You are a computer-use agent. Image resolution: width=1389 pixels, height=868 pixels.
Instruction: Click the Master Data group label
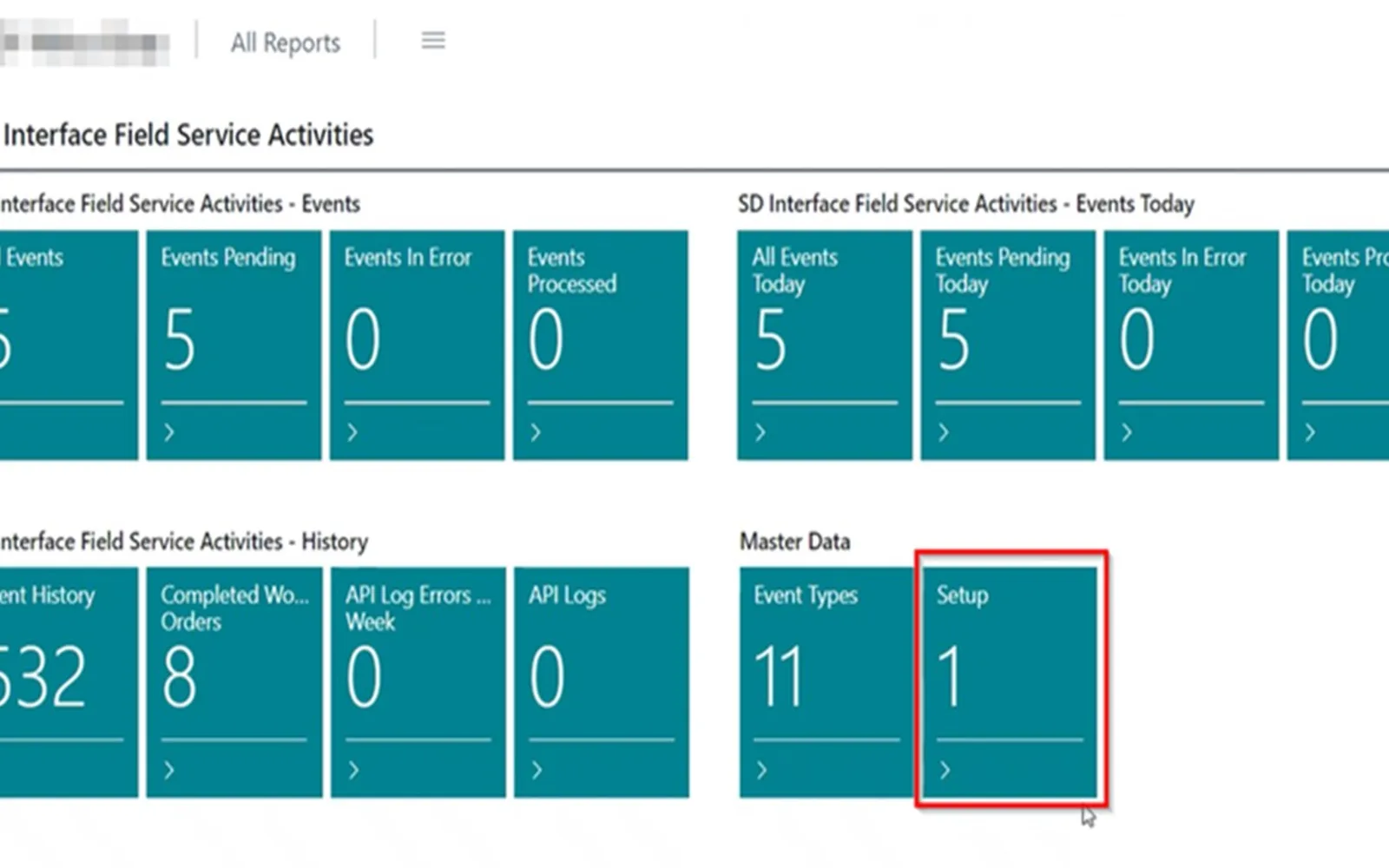(x=795, y=542)
